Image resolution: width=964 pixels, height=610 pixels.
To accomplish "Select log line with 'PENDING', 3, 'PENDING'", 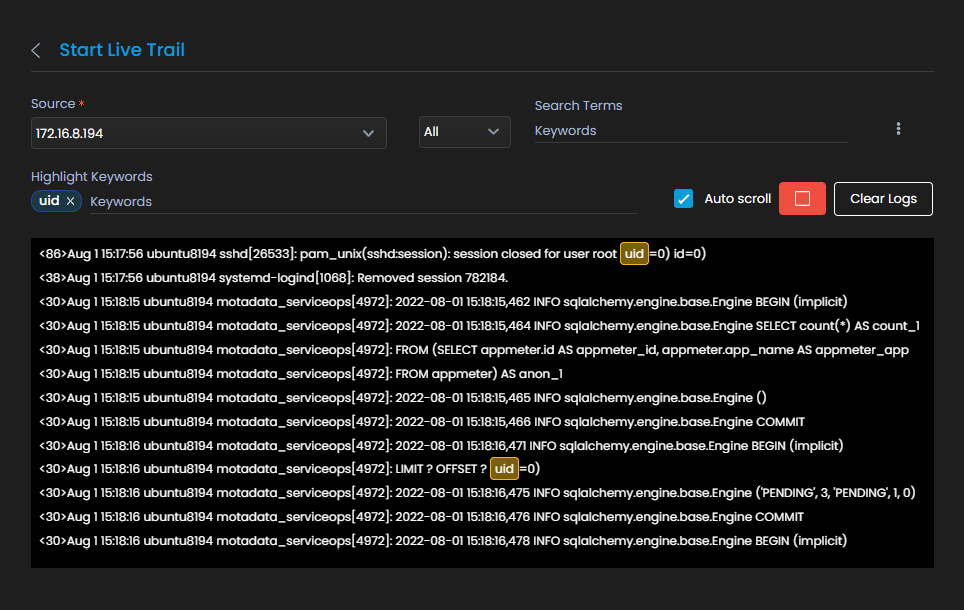I will click(x=477, y=493).
